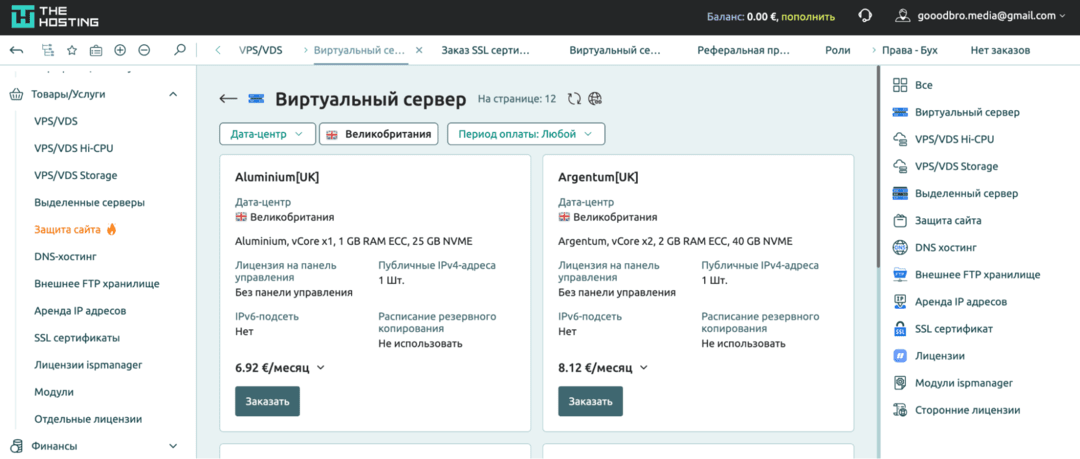Click refresh icon next to page count
This screenshot has width=1080, height=459.
tap(574, 99)
